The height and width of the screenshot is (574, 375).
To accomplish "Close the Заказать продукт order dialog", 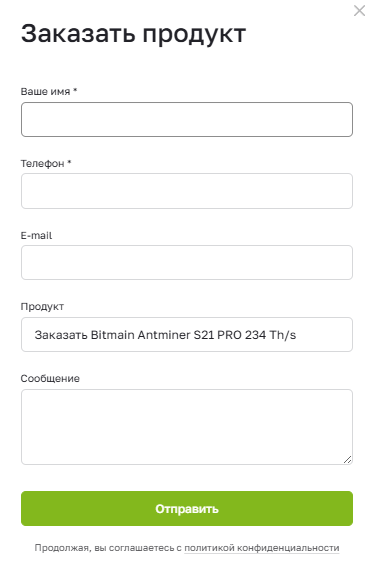I will [x=359, y=11].
